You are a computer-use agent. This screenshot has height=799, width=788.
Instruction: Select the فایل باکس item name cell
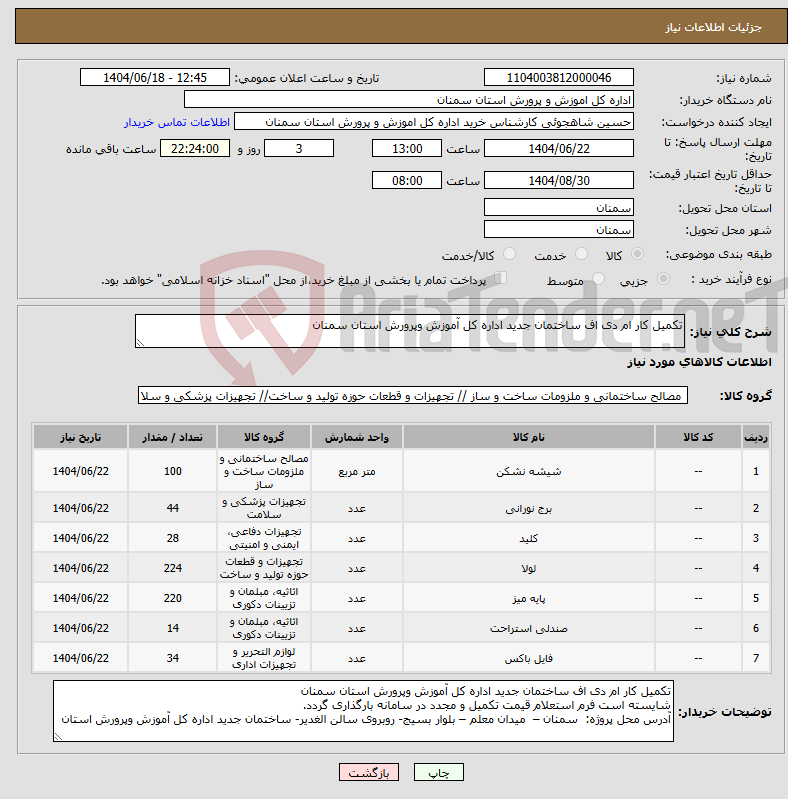click(x=529, y=658)
